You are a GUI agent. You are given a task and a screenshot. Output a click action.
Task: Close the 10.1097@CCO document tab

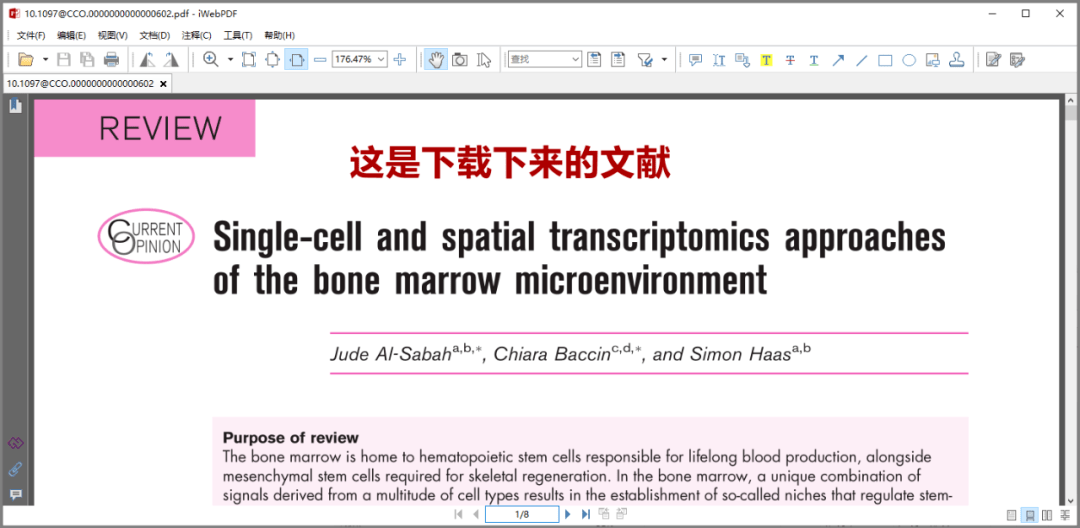click(x=164, y=84)
